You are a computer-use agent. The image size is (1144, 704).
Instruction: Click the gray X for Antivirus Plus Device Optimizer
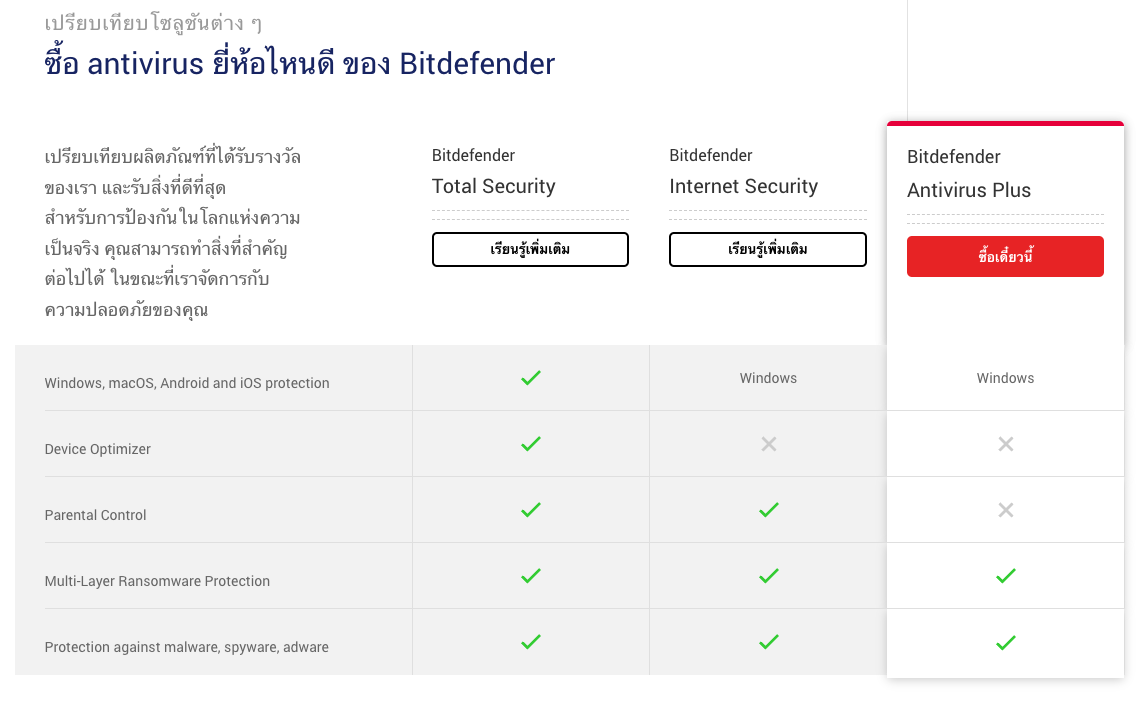[x=1005, y=443]
